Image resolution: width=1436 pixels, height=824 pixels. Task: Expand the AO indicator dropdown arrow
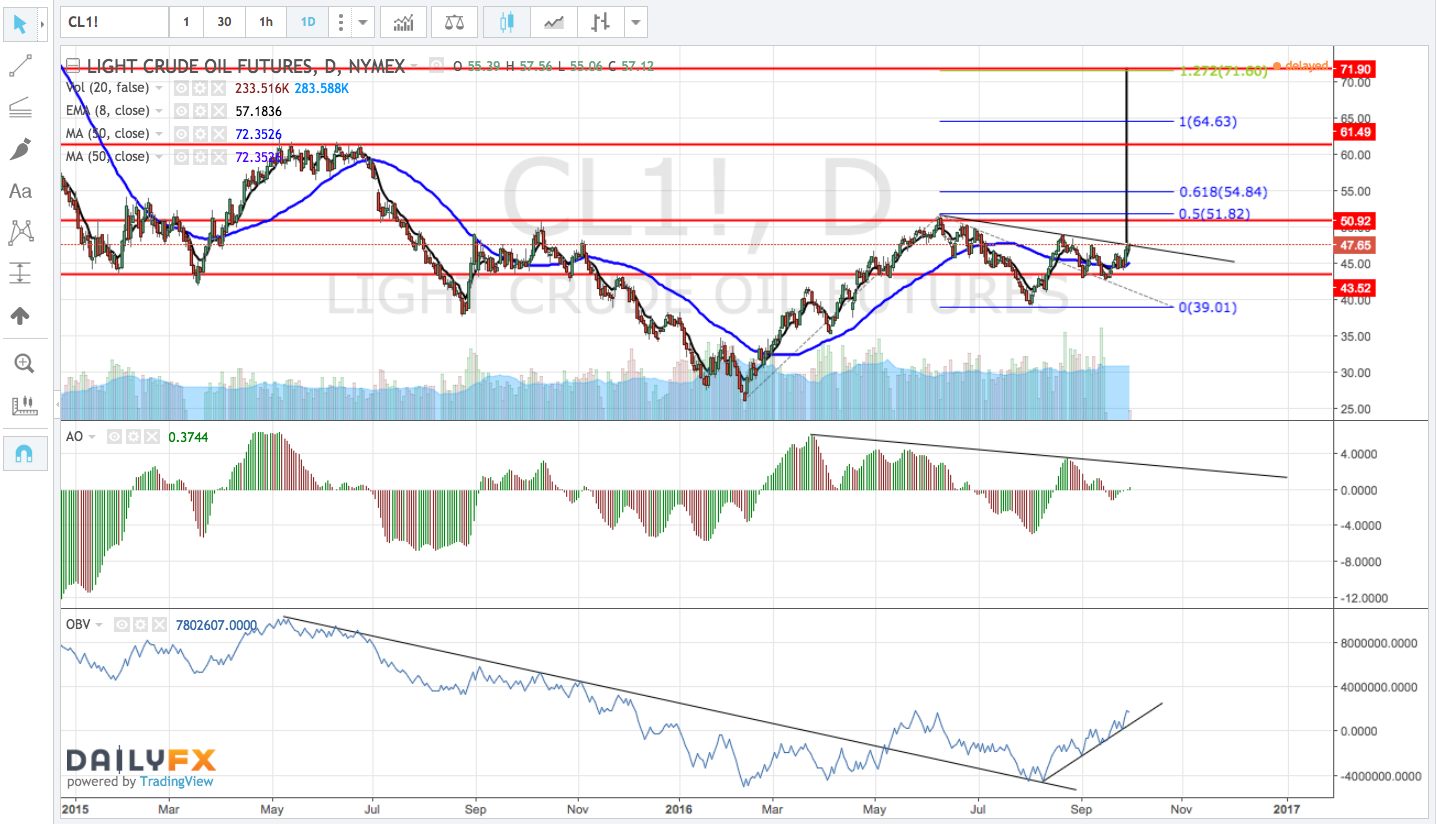pos(92,437)
